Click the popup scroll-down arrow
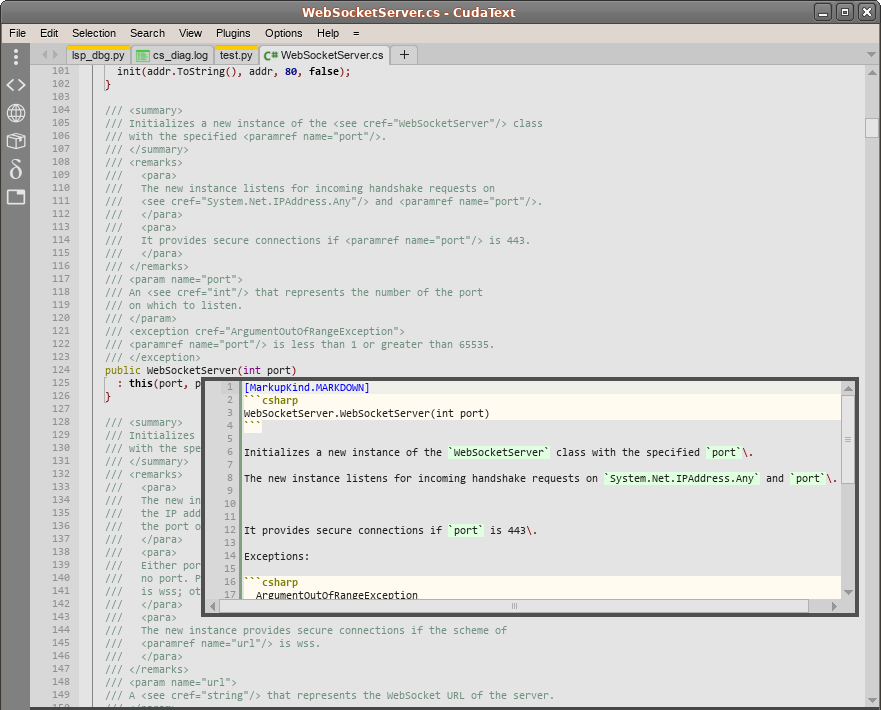Screen dimensions: 881x710 click(848, 592)
